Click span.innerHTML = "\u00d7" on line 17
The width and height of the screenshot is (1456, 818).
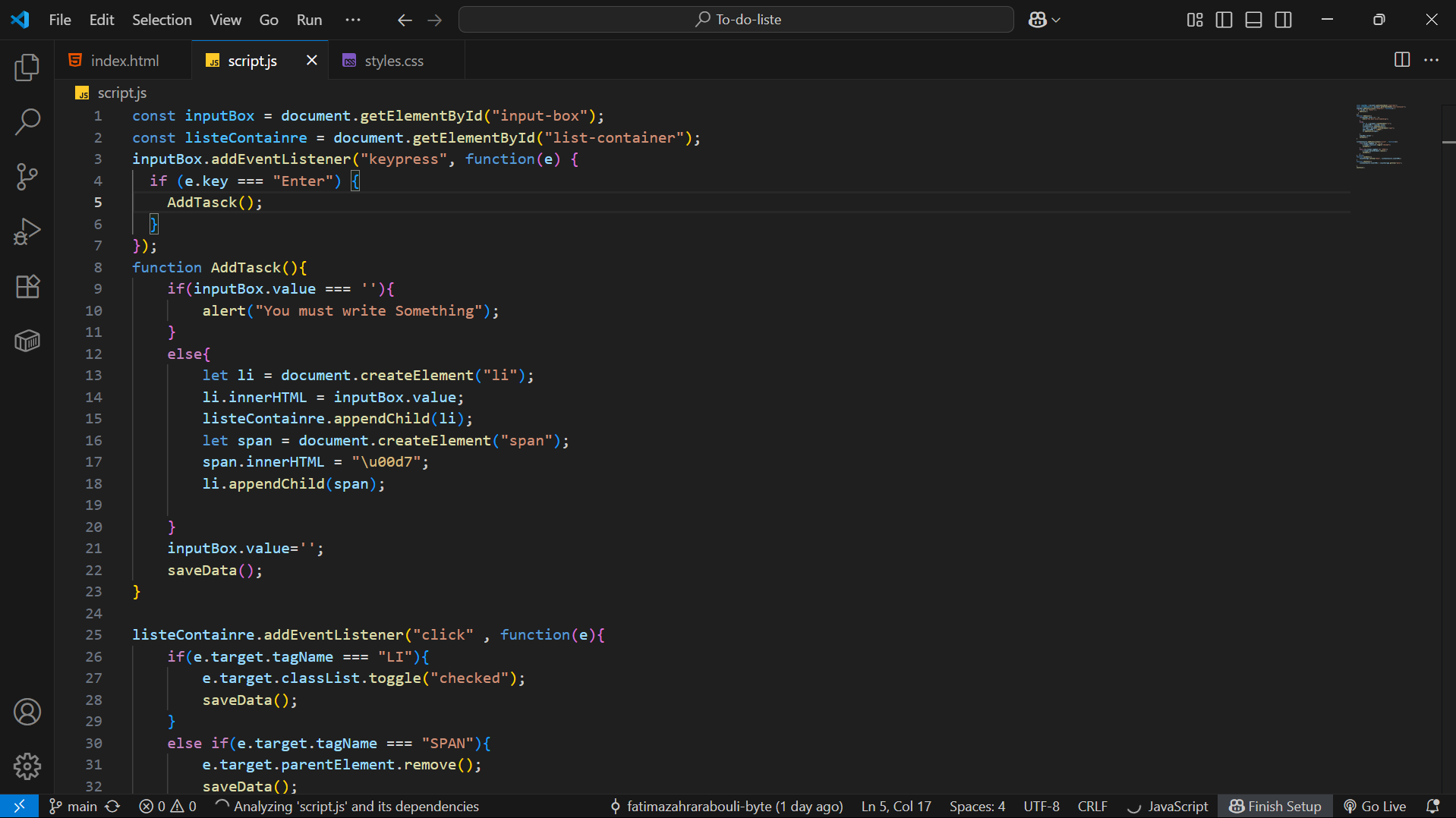pyautogui.click(x=315, y=462)
